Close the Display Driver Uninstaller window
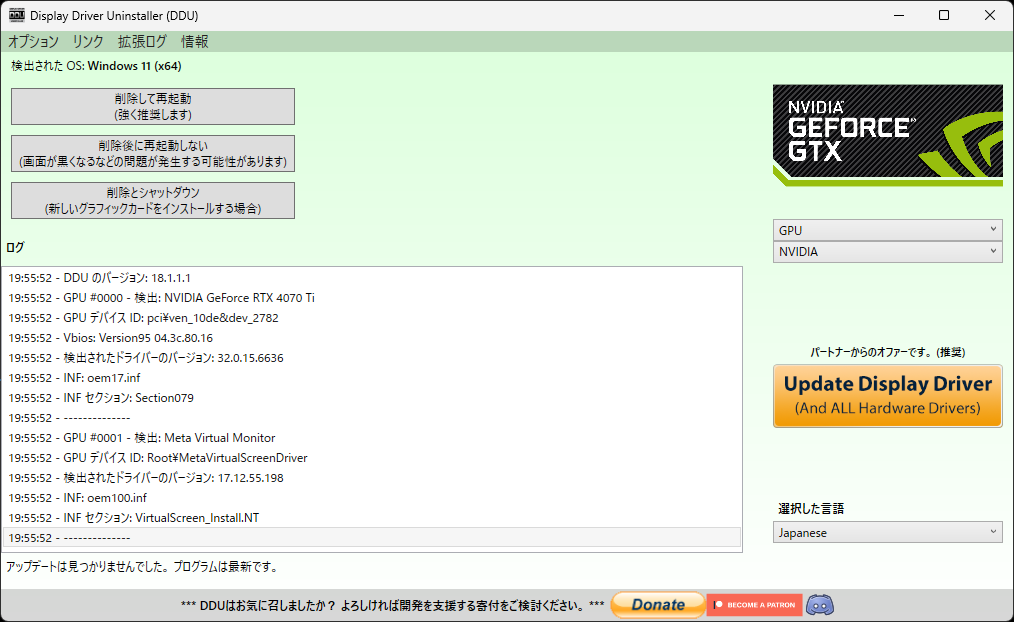This screenshot has height=622, width=1014. [x=990, y=16]
